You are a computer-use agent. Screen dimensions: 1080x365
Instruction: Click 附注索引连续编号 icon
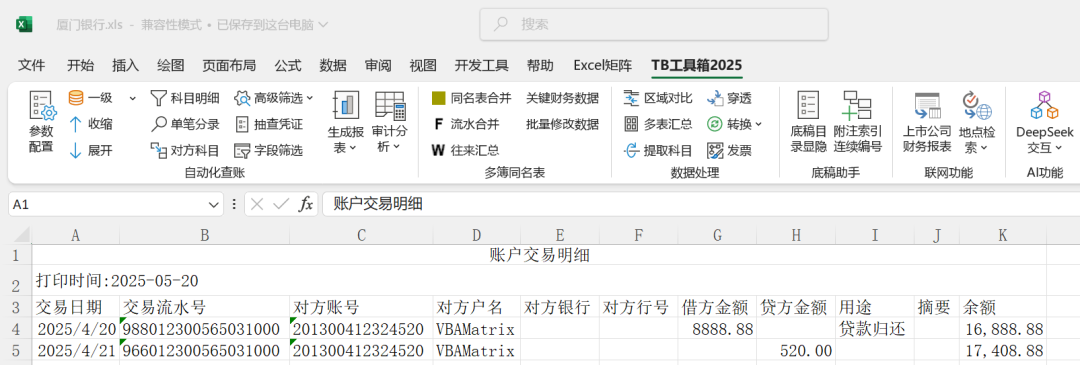point(858,105)
